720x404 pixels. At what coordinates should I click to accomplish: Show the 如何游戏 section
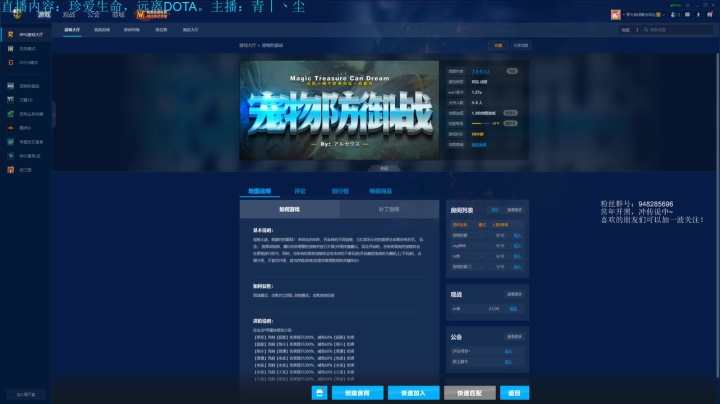(x=289, y=209)
